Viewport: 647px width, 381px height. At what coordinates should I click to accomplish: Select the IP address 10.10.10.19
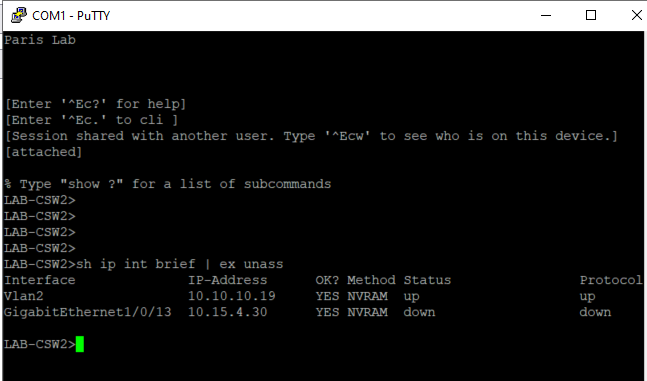[231, 296]
